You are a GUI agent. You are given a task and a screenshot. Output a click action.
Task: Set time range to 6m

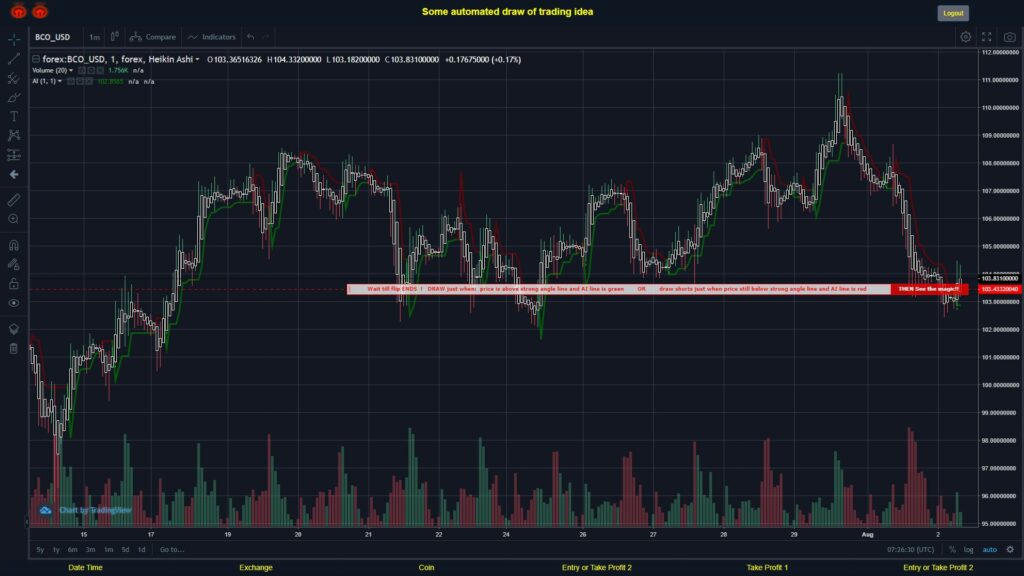72,550
